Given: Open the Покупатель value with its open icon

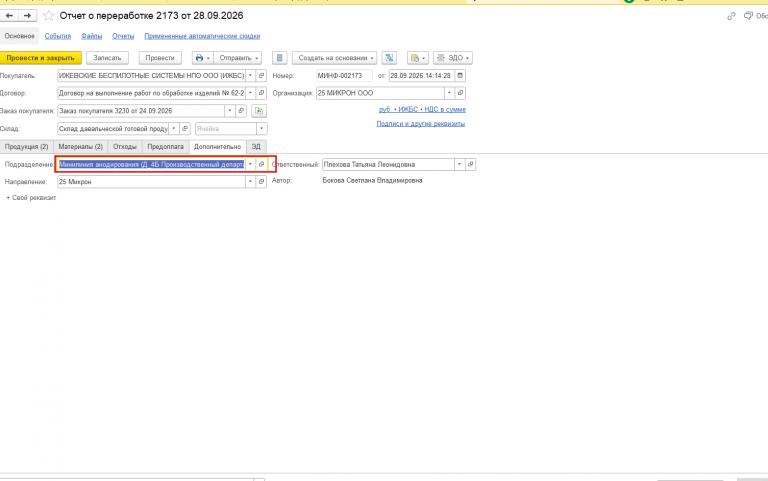Looking at the screenshot, I should click(x=262, y=76).
